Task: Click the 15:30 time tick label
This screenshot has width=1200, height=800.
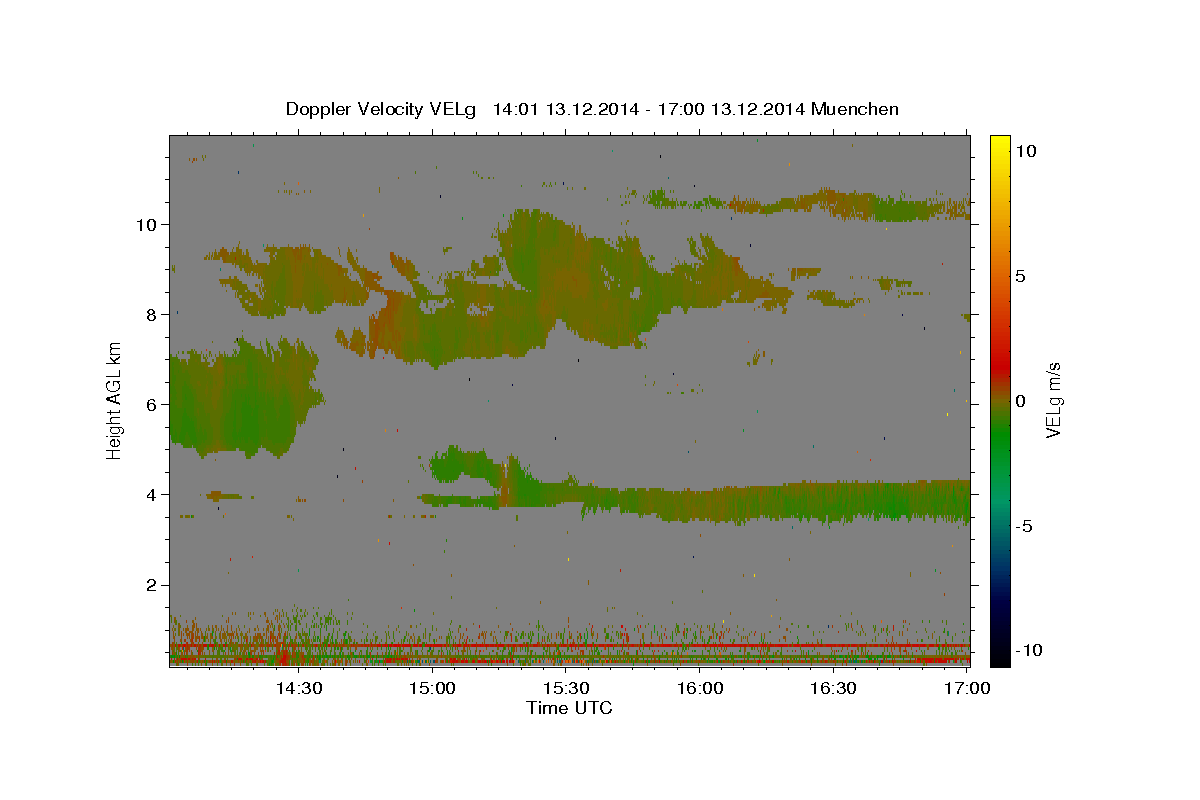Action: [566, 688]
